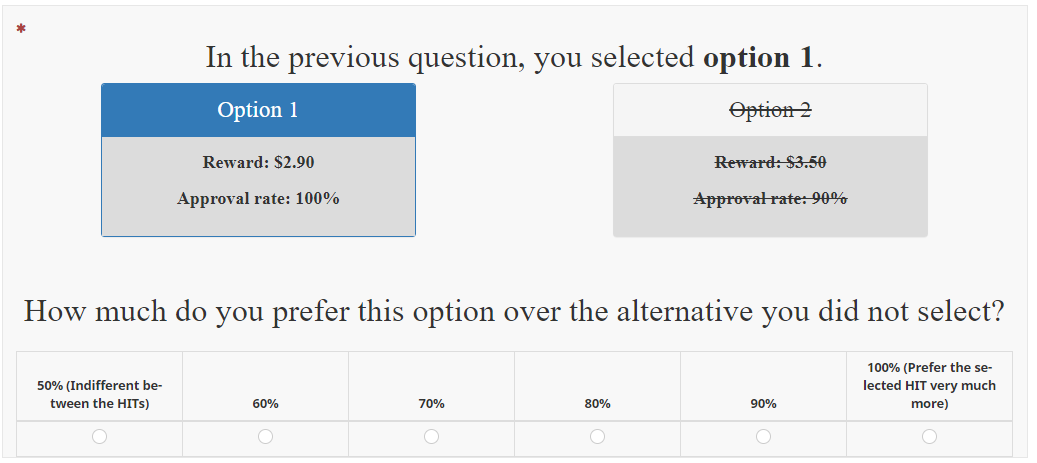Image resolution: width=1037 pixels, height=463 pixels.
Task: Click the crossed-out Option 2 header
Action: tap(770, 110)
